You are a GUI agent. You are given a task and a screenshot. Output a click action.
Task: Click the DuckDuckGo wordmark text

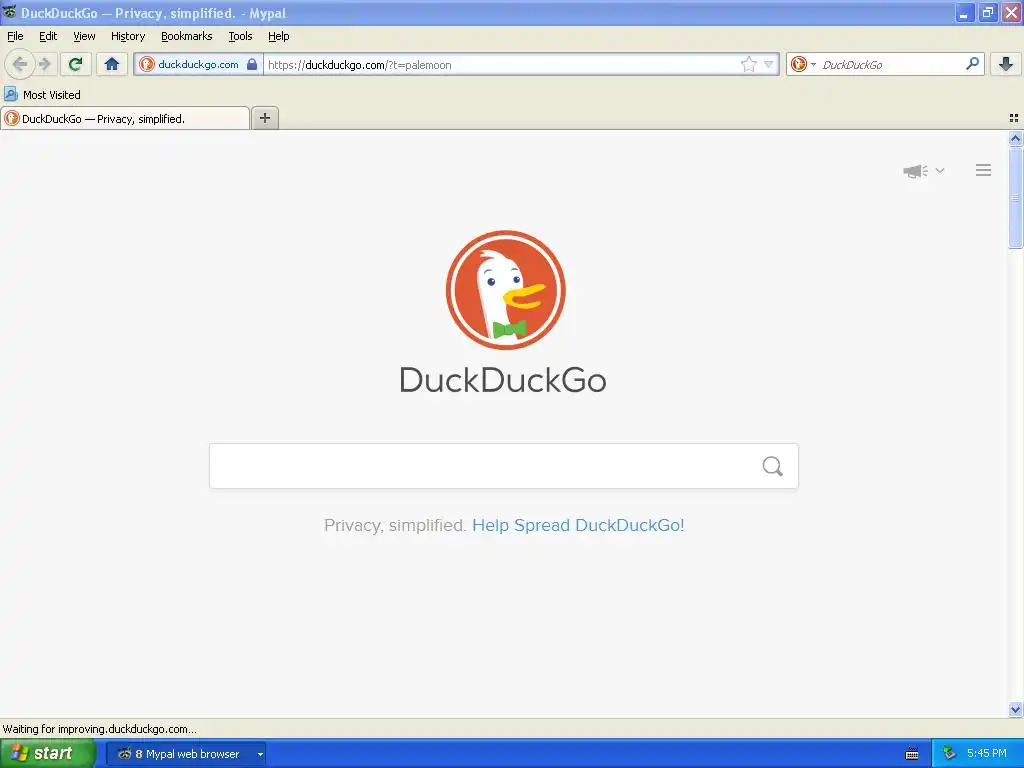502,379
